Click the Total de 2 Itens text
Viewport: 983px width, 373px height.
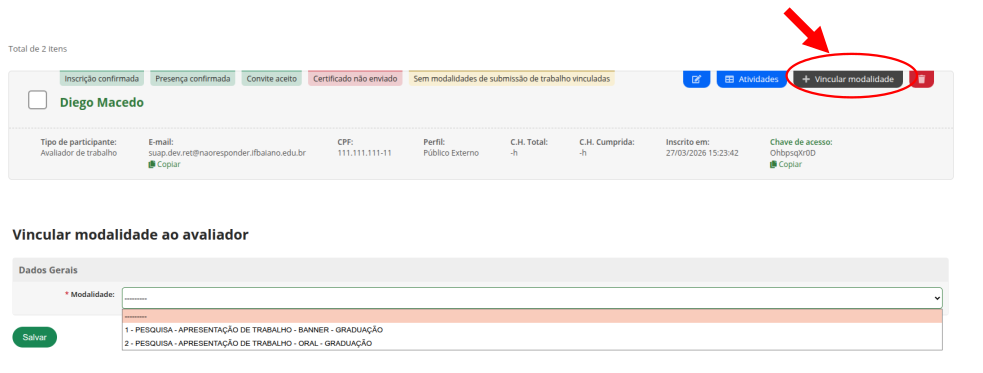[38, 48]
